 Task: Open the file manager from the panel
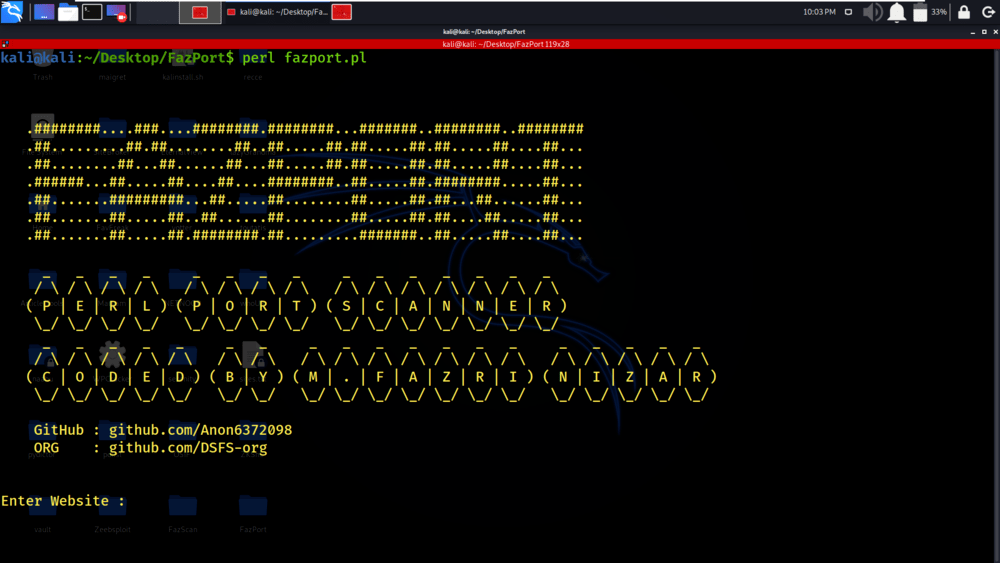click(68, 12)
